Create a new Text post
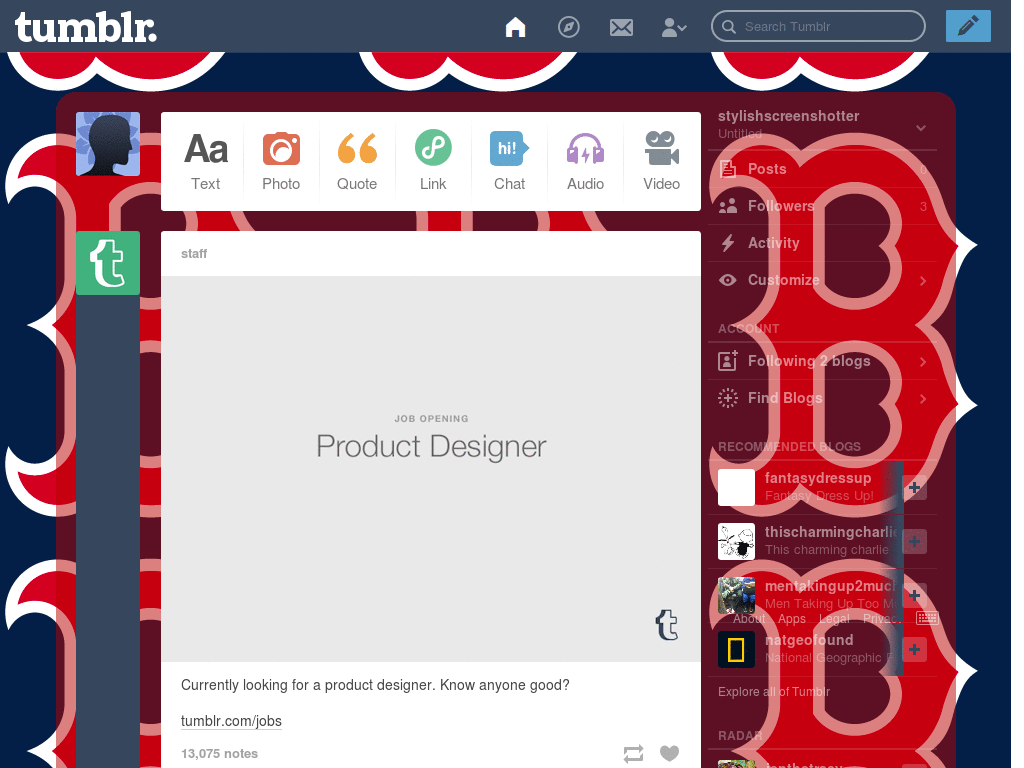This screenshot has height=768, width=1024. coord(206,161)
